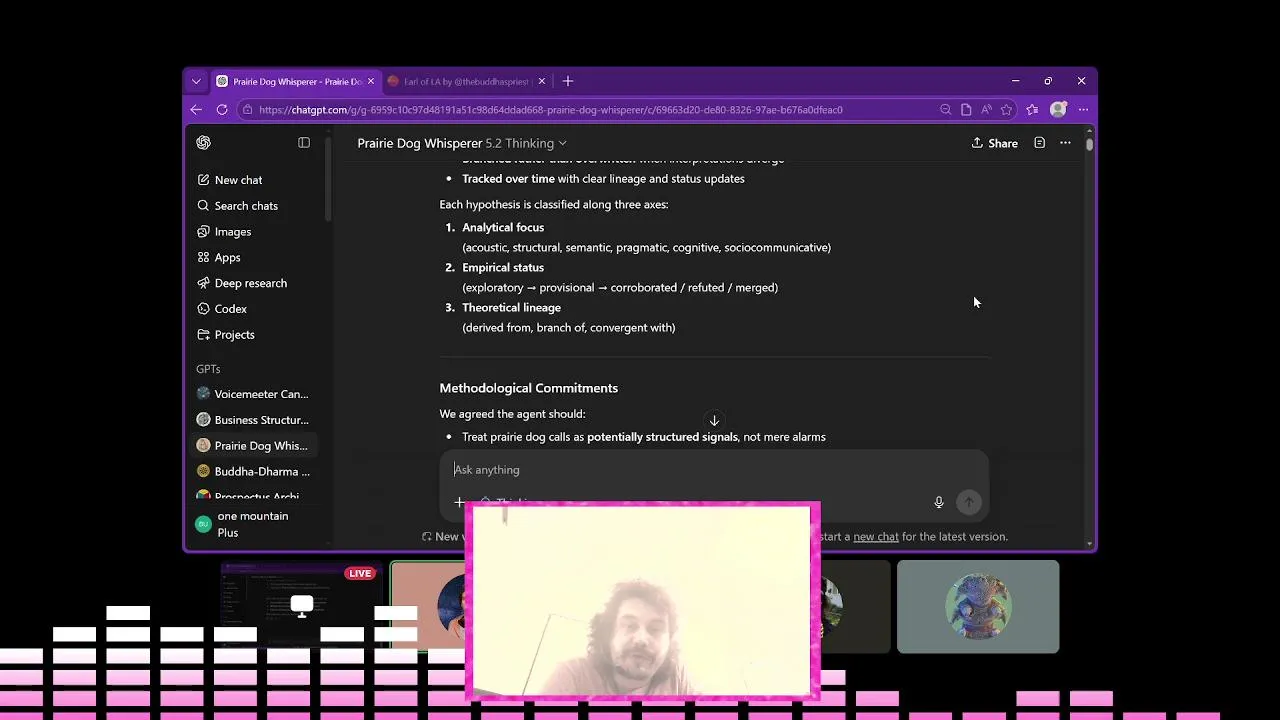
Task: Select the Business Structur... GPT
Action: pyautogui.click(x=252, y=420)
